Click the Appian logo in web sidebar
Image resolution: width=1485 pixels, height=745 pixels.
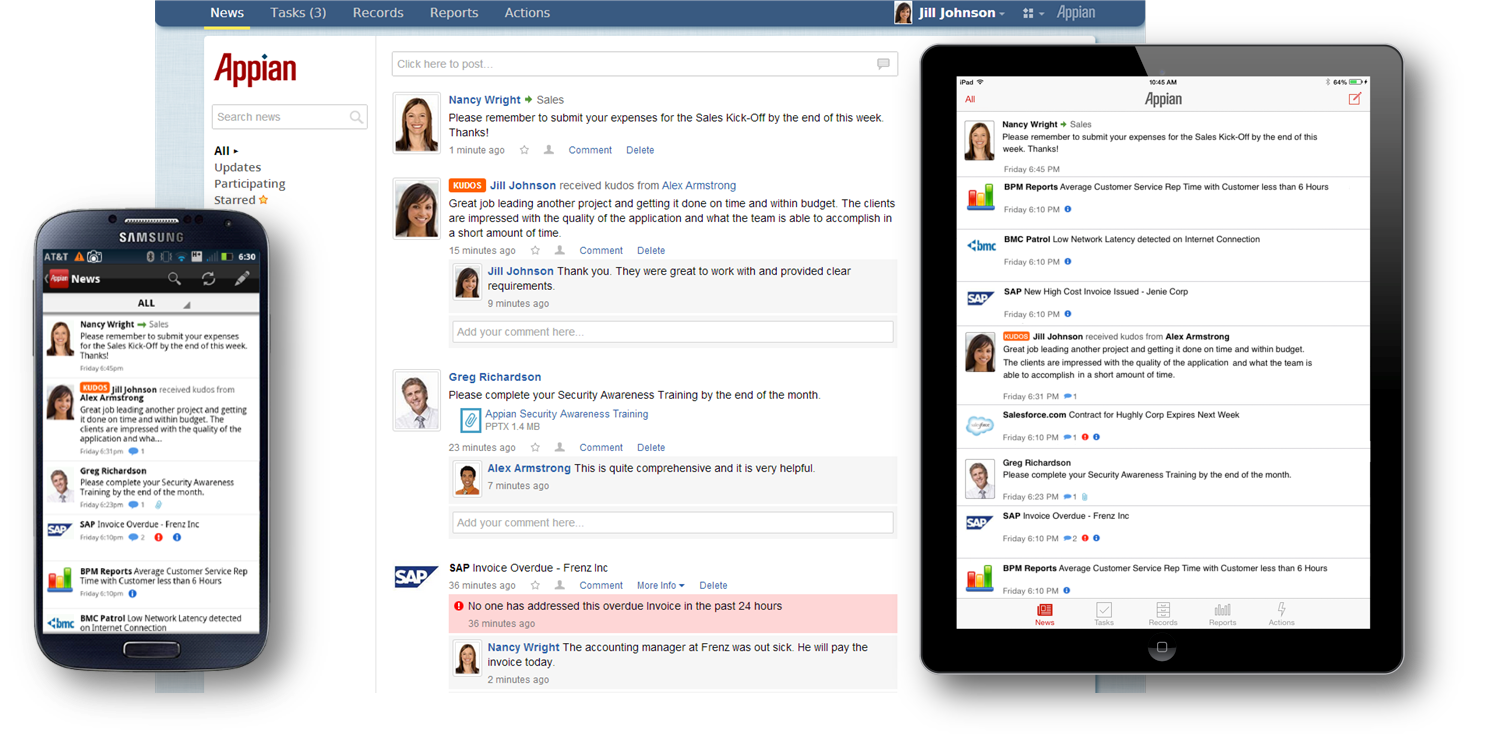tap(255, 69)
